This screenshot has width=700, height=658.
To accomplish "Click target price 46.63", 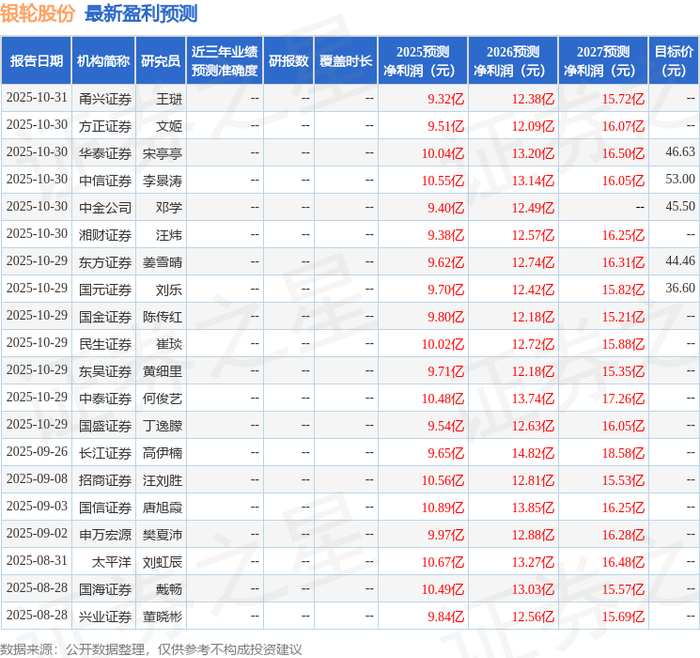I will coord(680,152).
